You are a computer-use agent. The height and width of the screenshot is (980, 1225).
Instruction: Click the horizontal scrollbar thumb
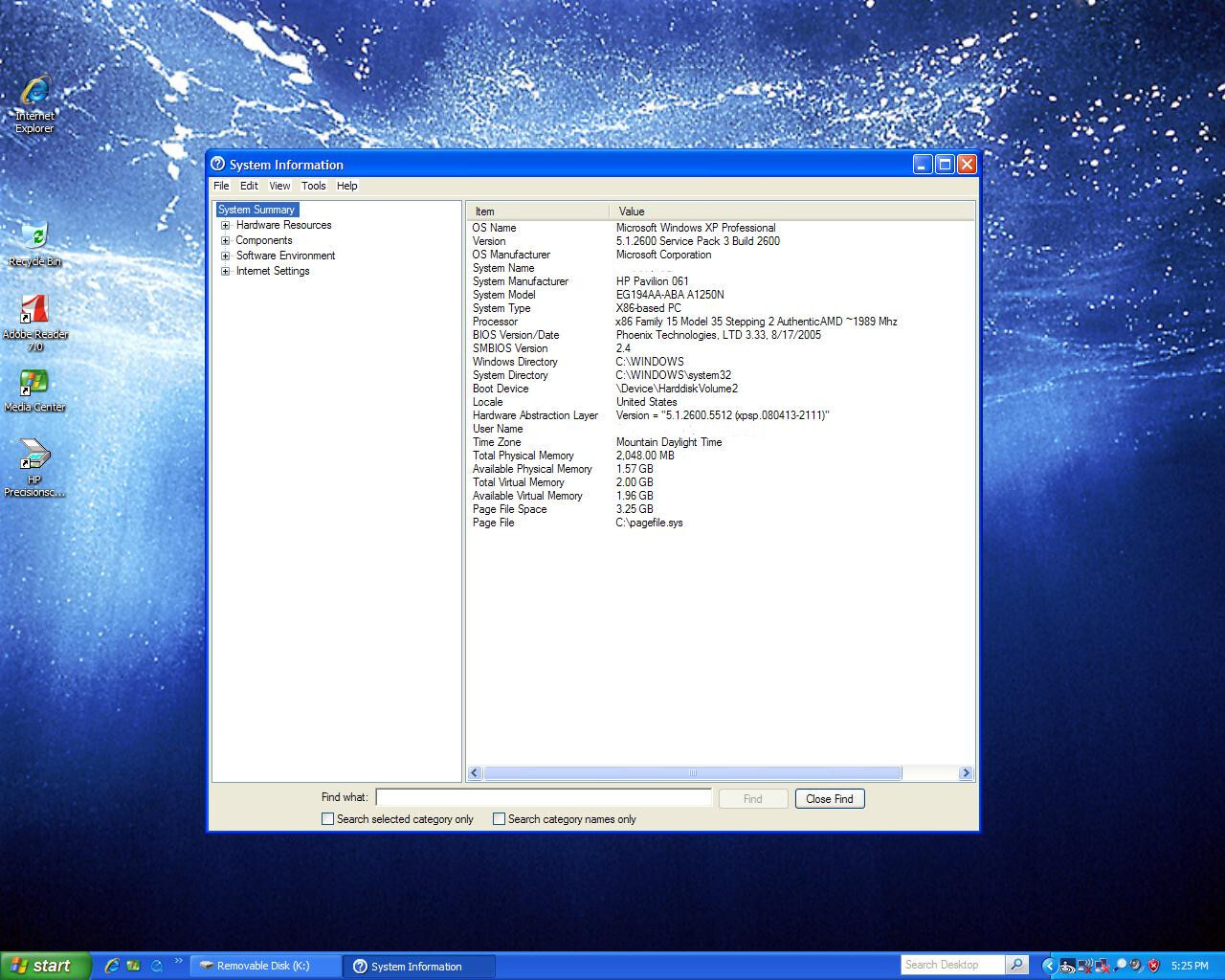tap(693, 772)
